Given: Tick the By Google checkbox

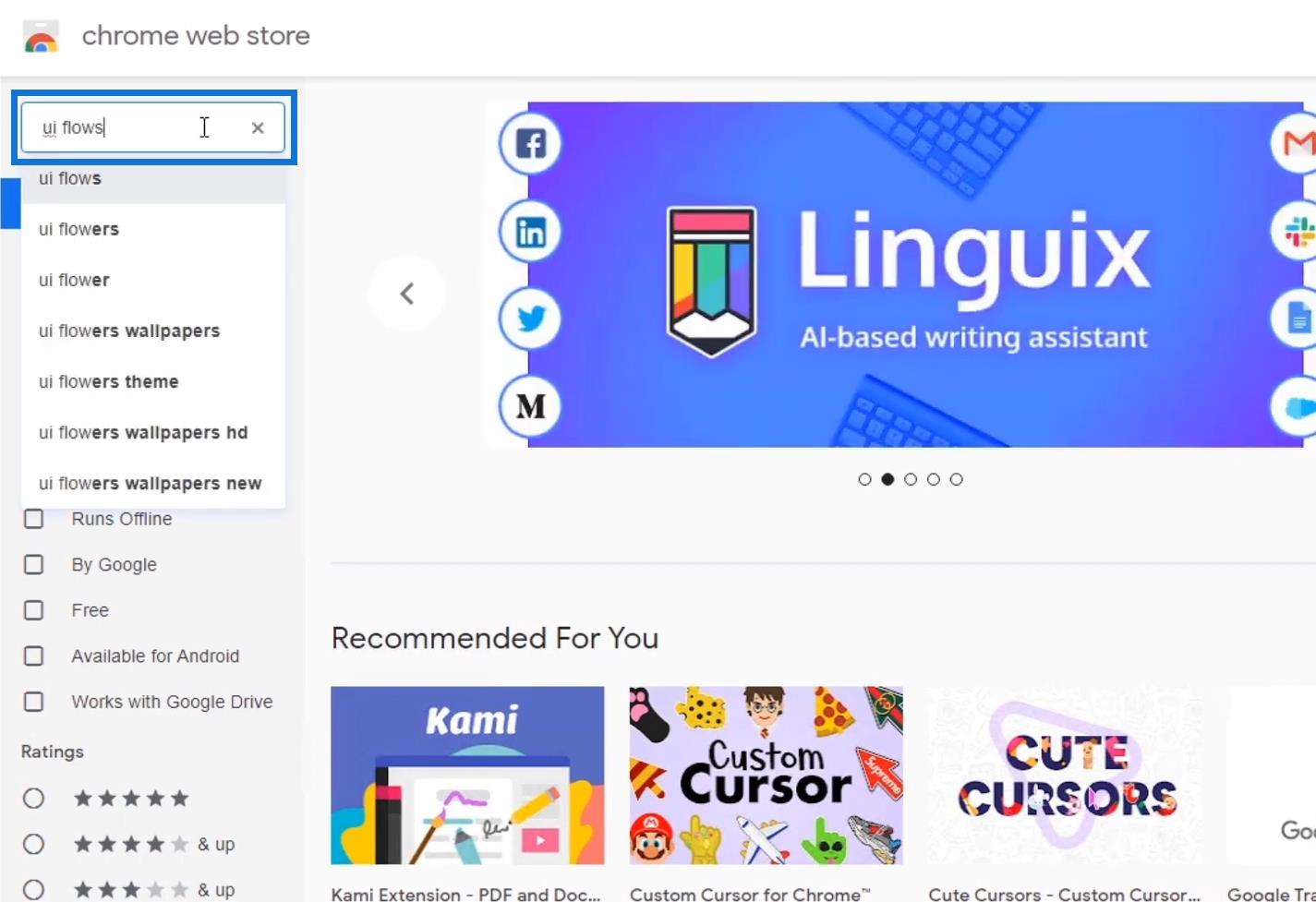Looking at the screenshot, I should click(x=33, y=564).
